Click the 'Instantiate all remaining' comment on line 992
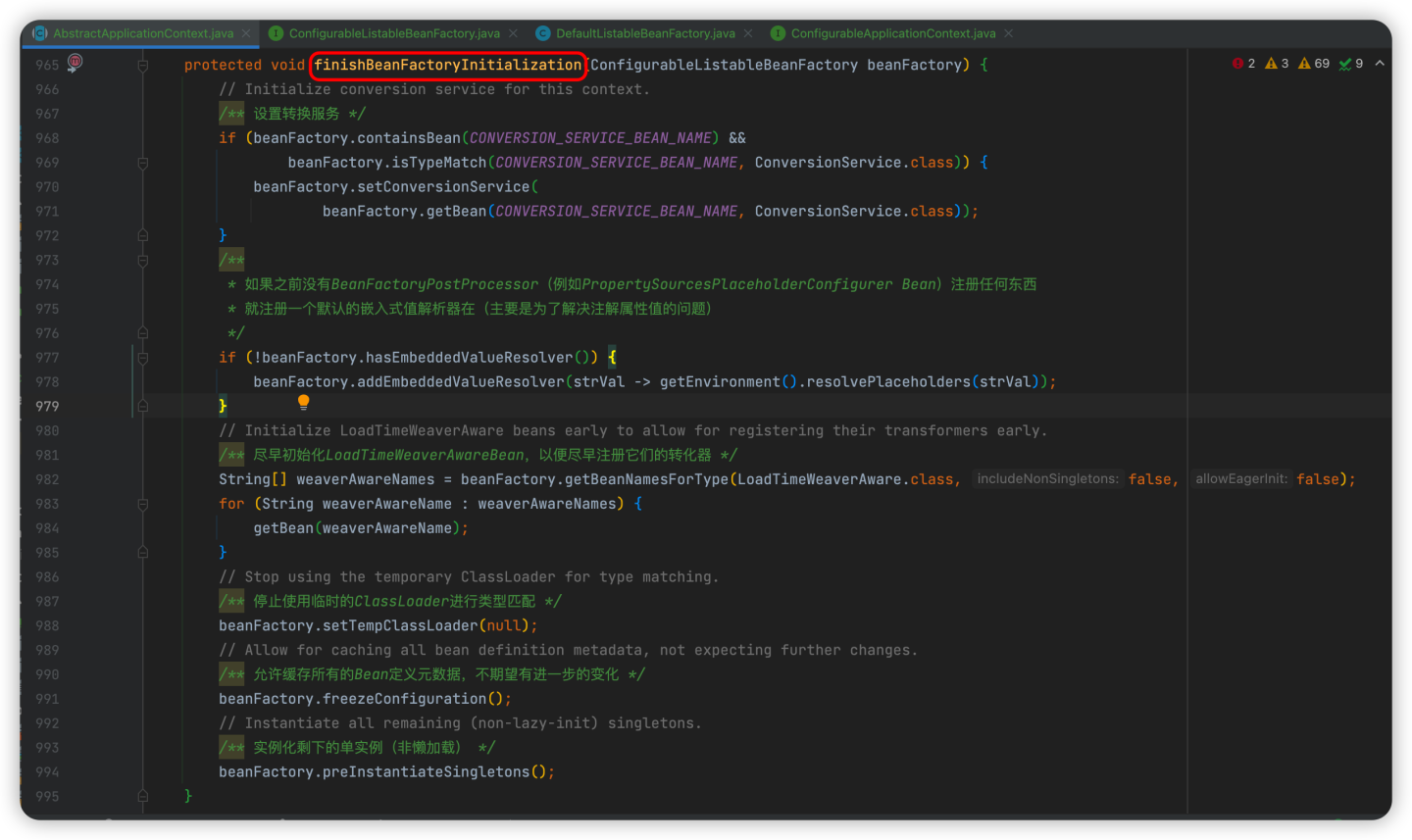The width and height of the screenshot is (1412, 840). pyautogui.click(x=460, y=723)
